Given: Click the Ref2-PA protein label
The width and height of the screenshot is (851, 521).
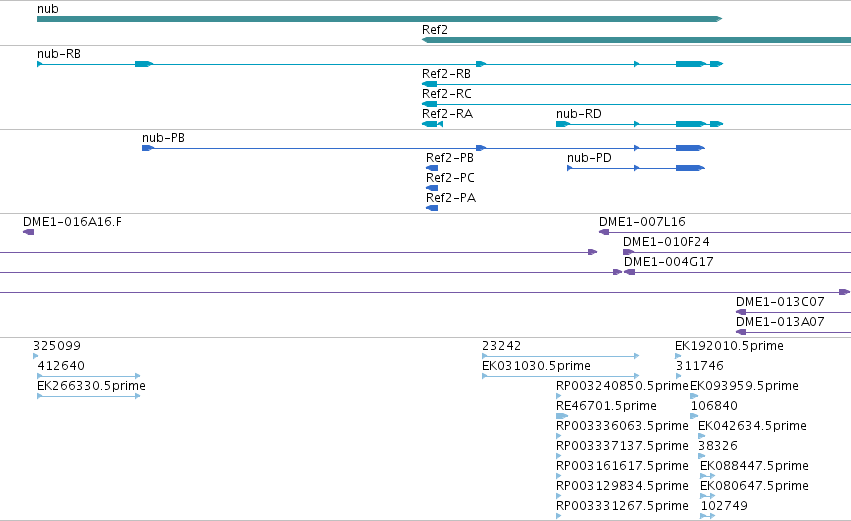Looking at the screenshot, I should [x=450, y=198].
